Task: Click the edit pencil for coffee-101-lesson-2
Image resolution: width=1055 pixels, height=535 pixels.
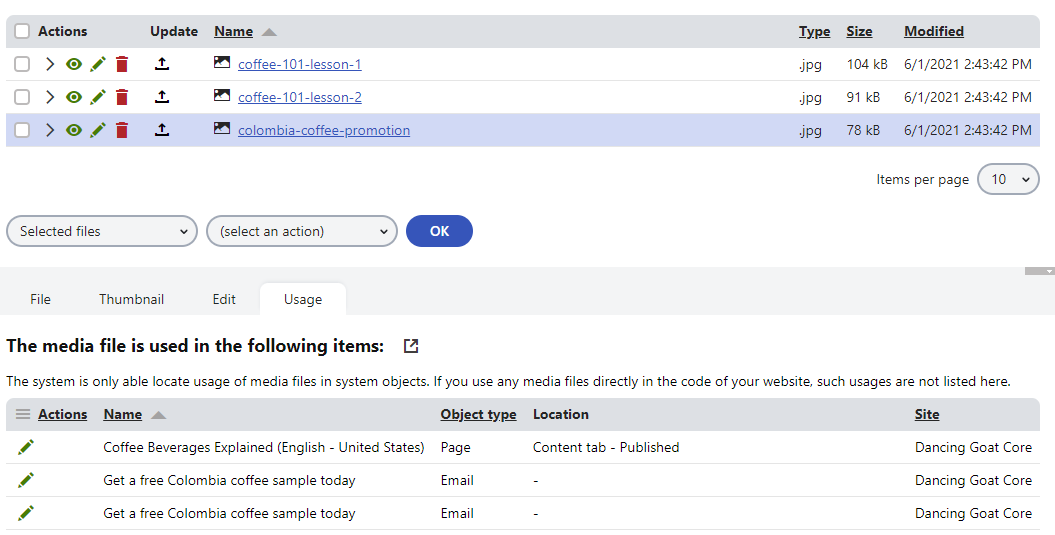Action: click(x=97, y=98)
